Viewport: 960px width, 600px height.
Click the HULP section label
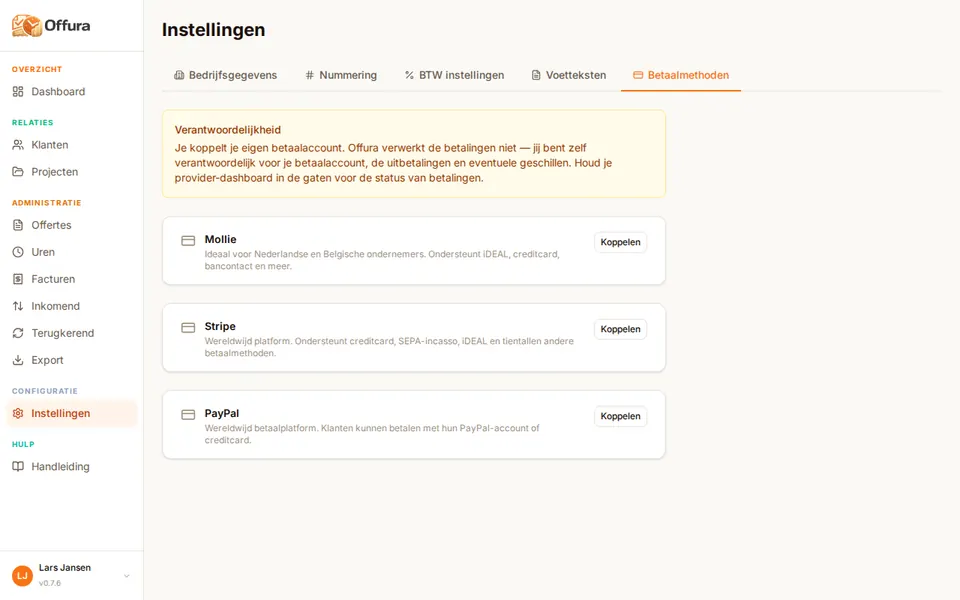click(23, 444)
